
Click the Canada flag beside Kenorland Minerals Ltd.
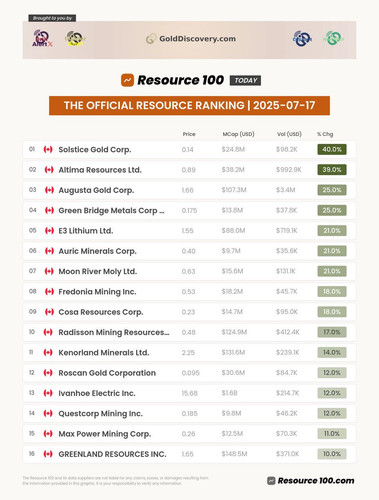coord(48,353)
